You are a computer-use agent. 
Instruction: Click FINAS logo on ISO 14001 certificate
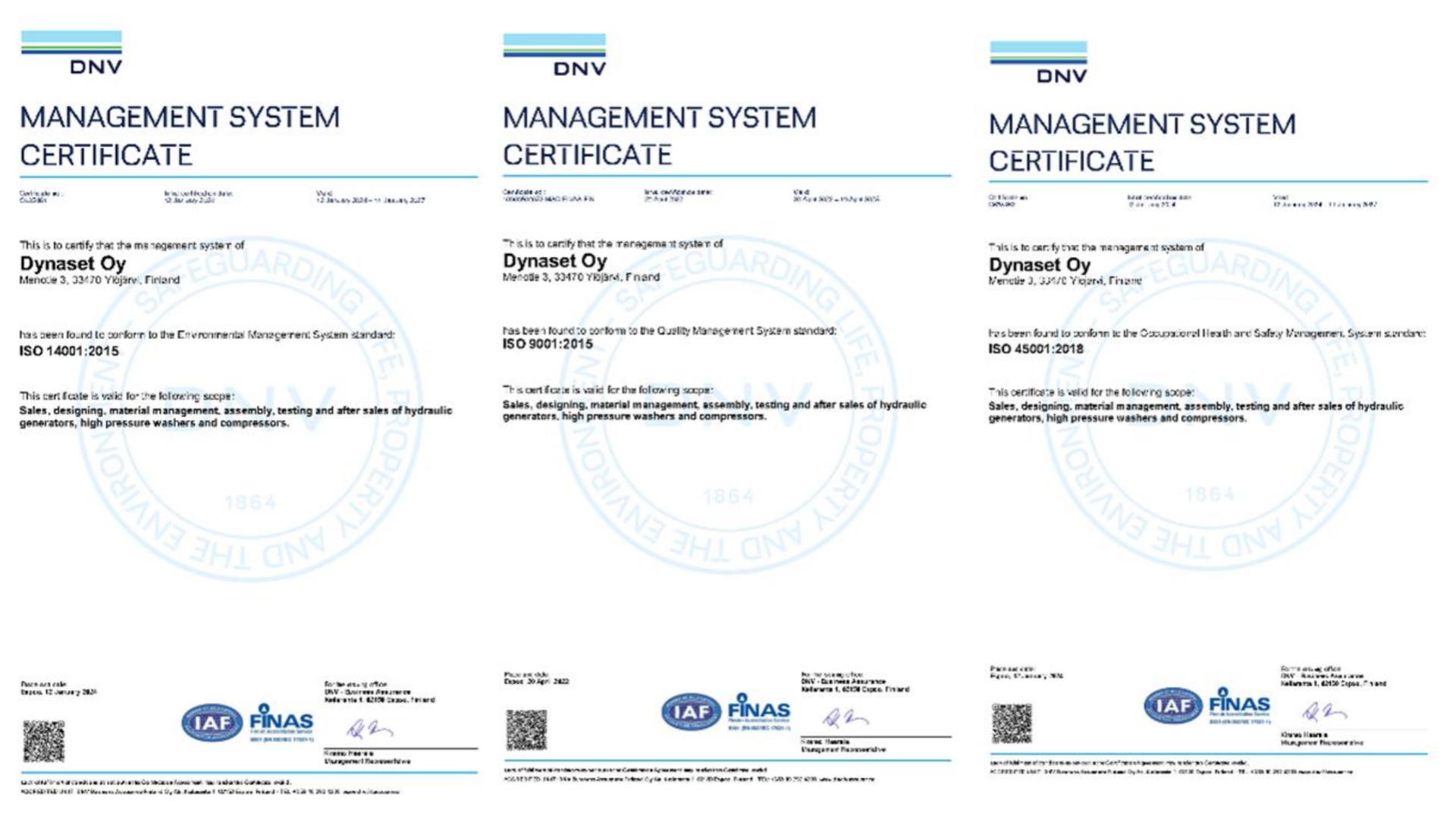pos(281,722)
